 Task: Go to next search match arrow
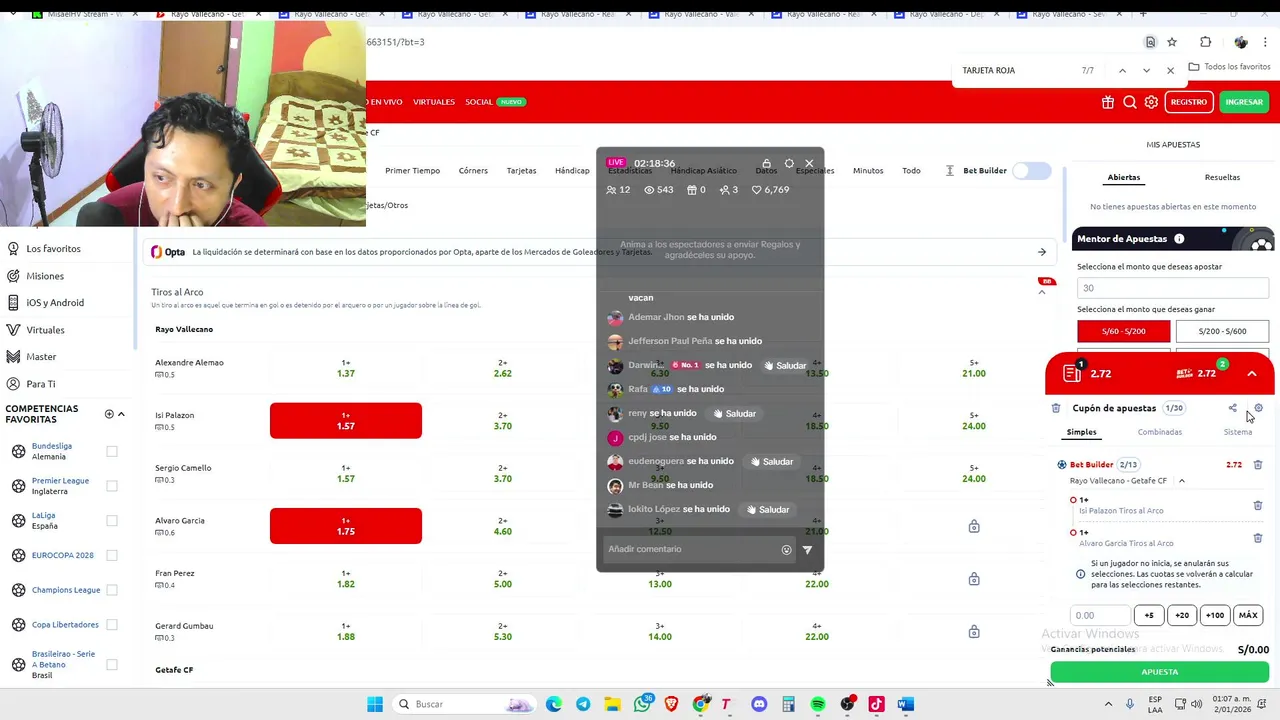coord(1146,71)
